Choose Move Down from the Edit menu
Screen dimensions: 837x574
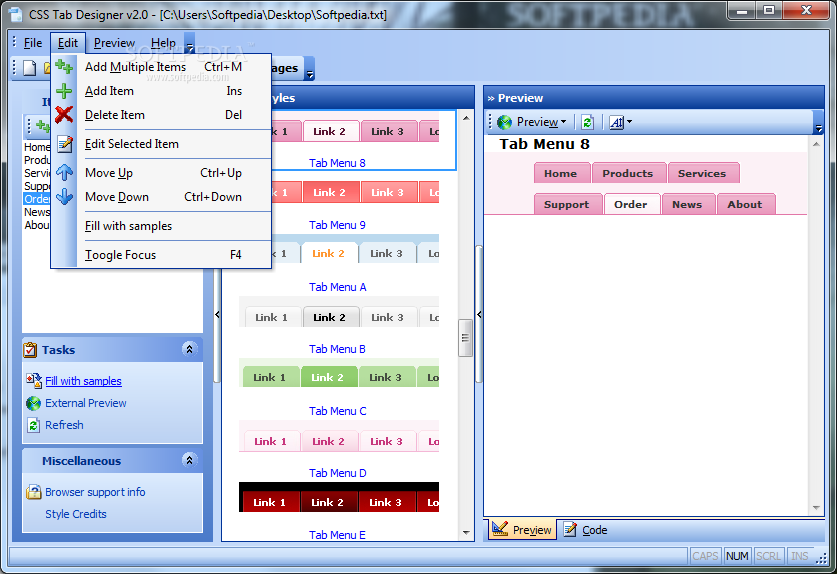coord(161,196)
